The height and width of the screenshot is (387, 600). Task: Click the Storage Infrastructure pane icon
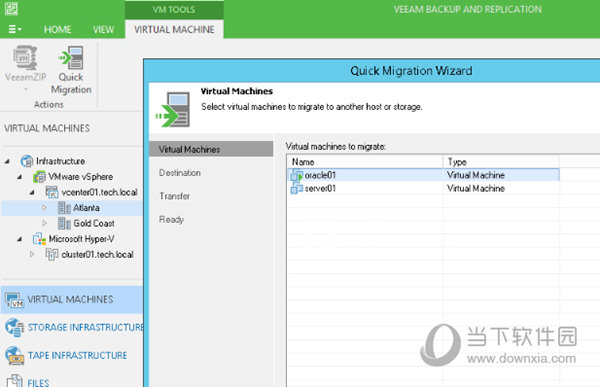(15, 328)
